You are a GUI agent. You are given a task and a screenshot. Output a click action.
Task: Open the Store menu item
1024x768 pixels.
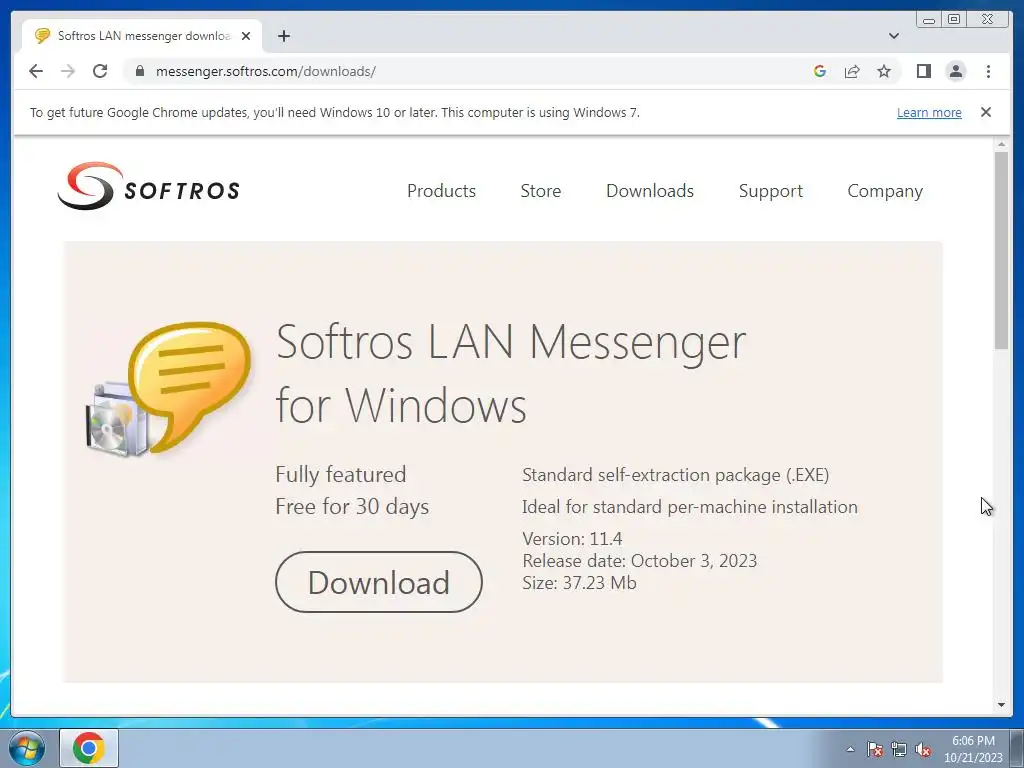(x=541, y=191)
